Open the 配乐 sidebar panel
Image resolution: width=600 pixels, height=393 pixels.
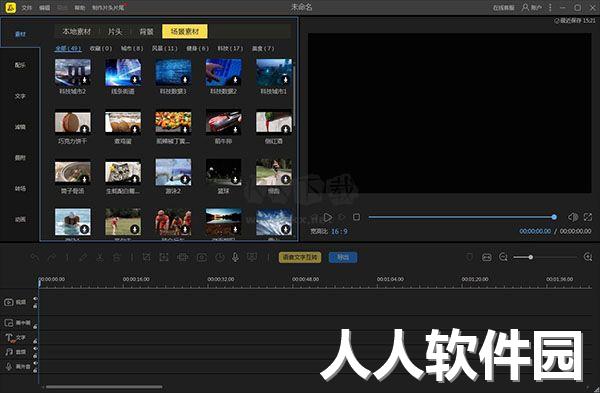(x=20, y=65)
